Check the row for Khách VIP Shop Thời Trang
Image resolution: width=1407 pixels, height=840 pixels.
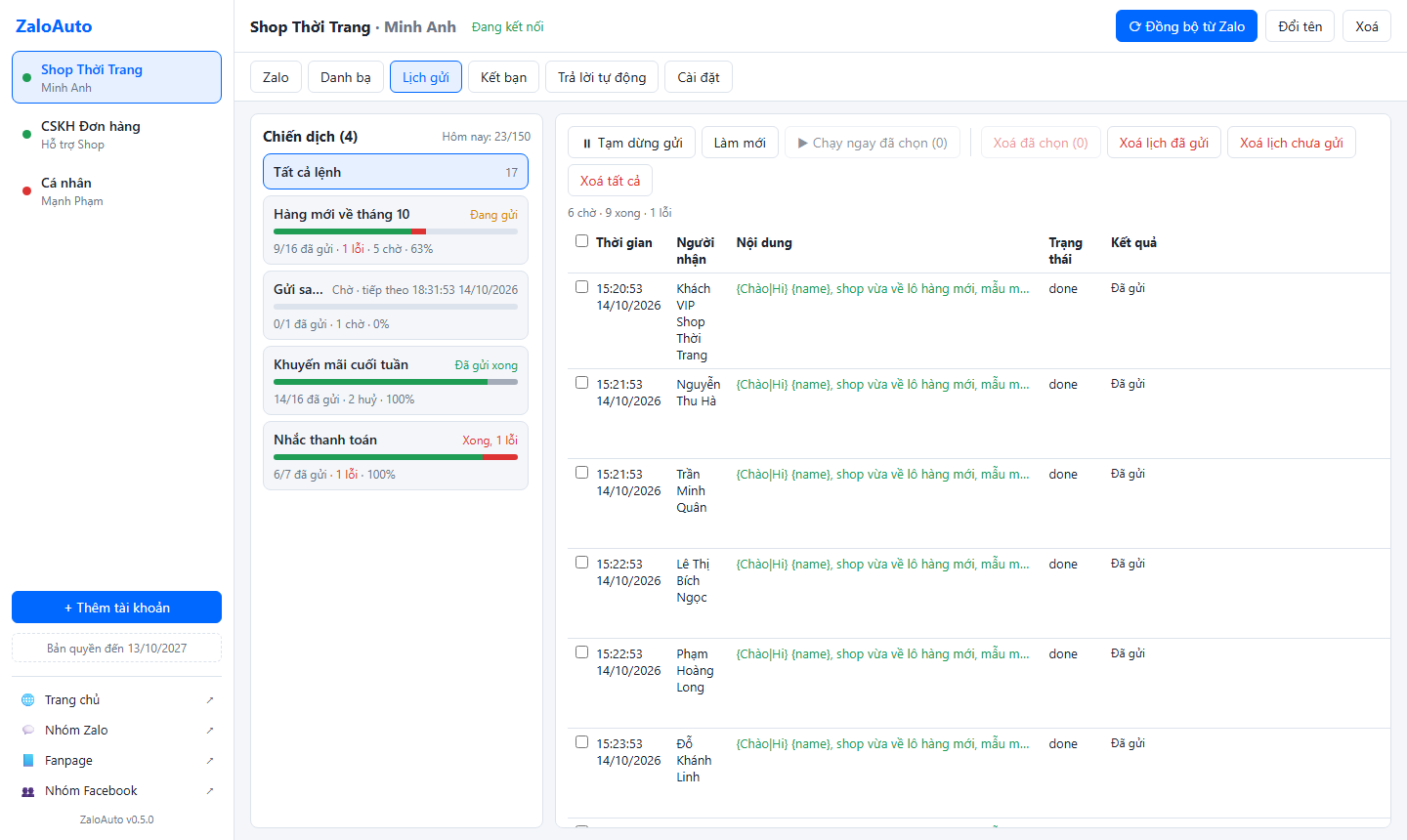pyautogui.click(x=582, y=287)
